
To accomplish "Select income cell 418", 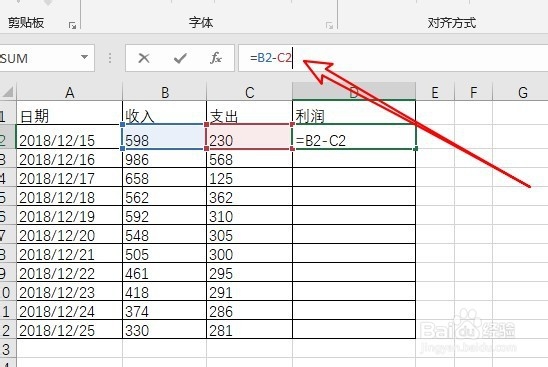I will click(x=165, y=290).
